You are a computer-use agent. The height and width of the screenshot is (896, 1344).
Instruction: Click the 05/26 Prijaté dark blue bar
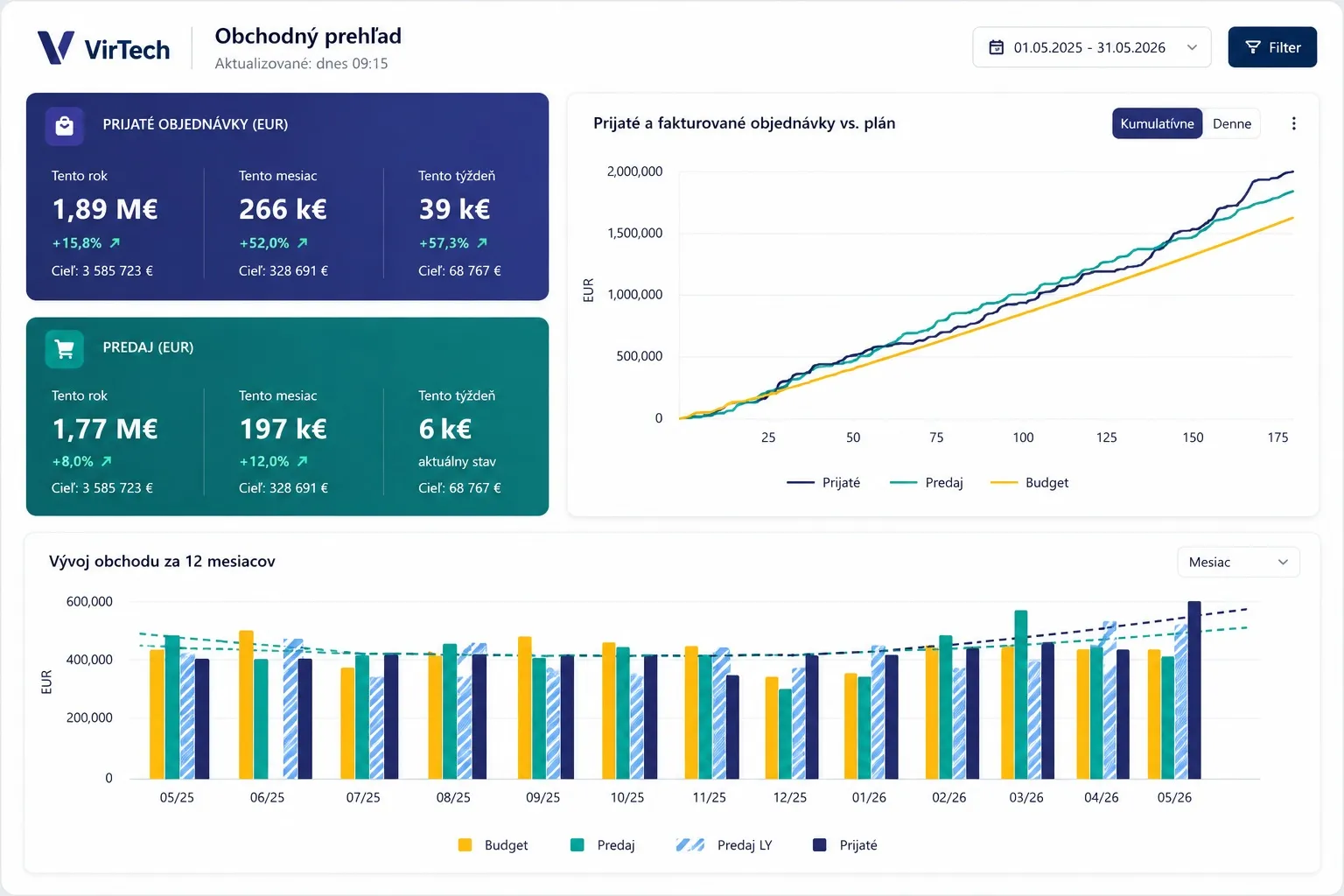coord(1194,690)
